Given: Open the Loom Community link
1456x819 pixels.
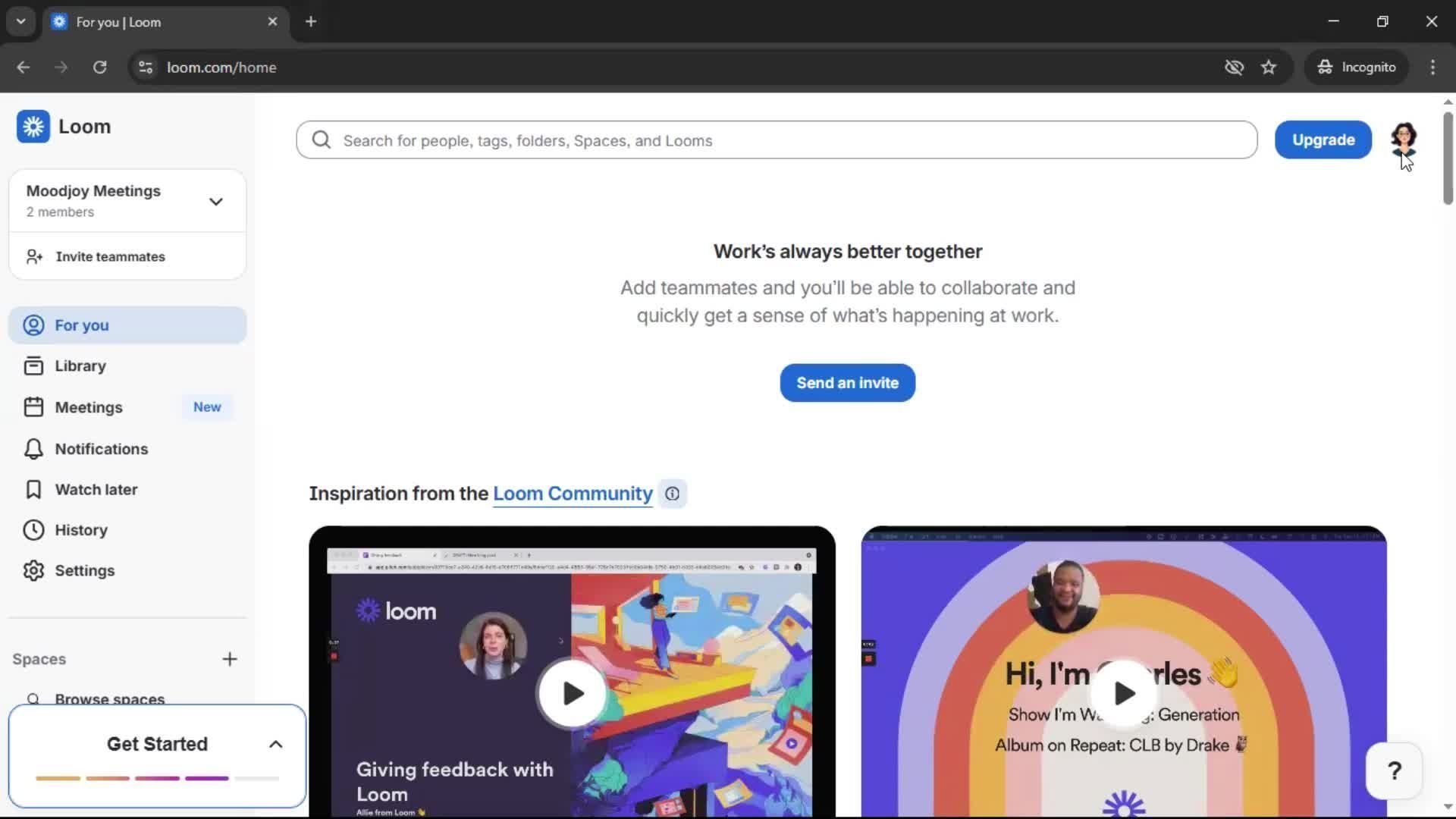Looking at the screenshot, I should 573,494.
